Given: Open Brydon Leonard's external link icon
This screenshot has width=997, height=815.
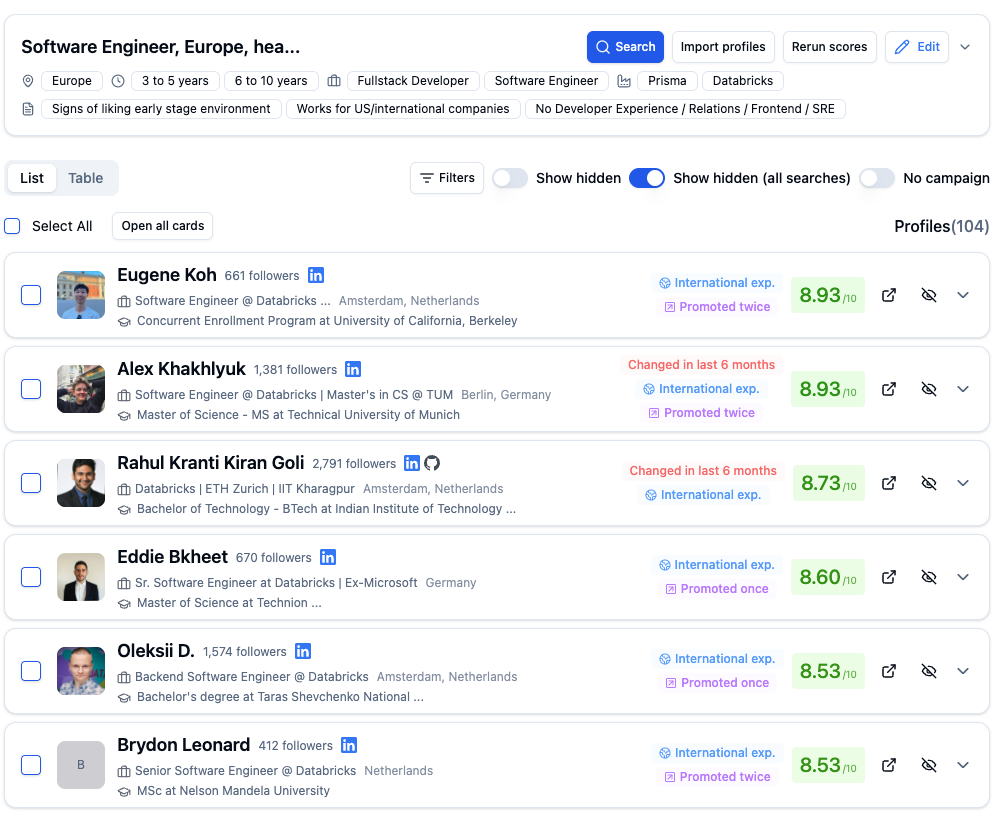Looking at the screenshot, I should click(x=889, y=765).
